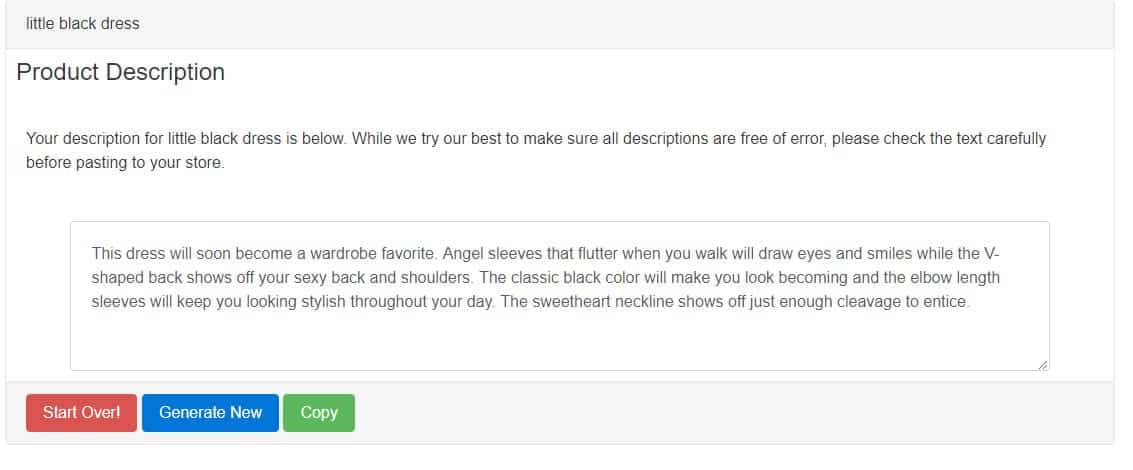1133x470 pixels.
Task: Click the little black dress panel header
Action: click(x=560, y=24)
